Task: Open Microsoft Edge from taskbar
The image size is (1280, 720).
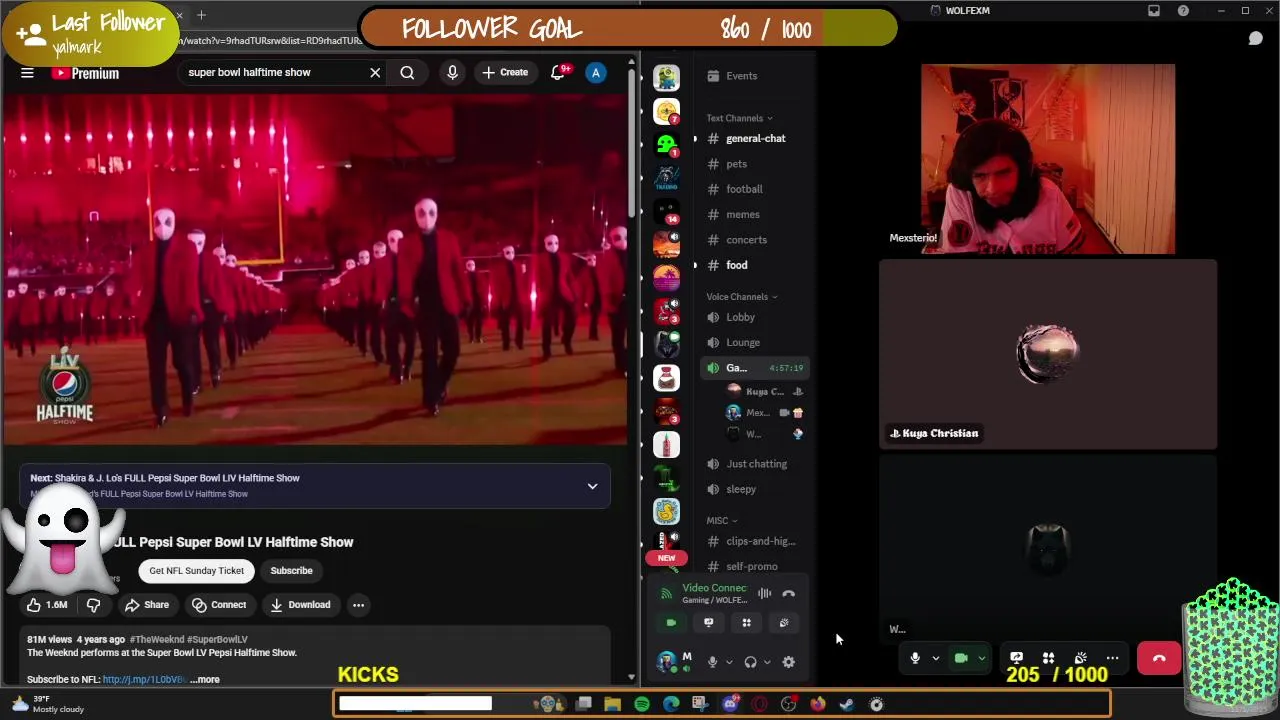Action: pyautogui.click(x=671, y=704)
